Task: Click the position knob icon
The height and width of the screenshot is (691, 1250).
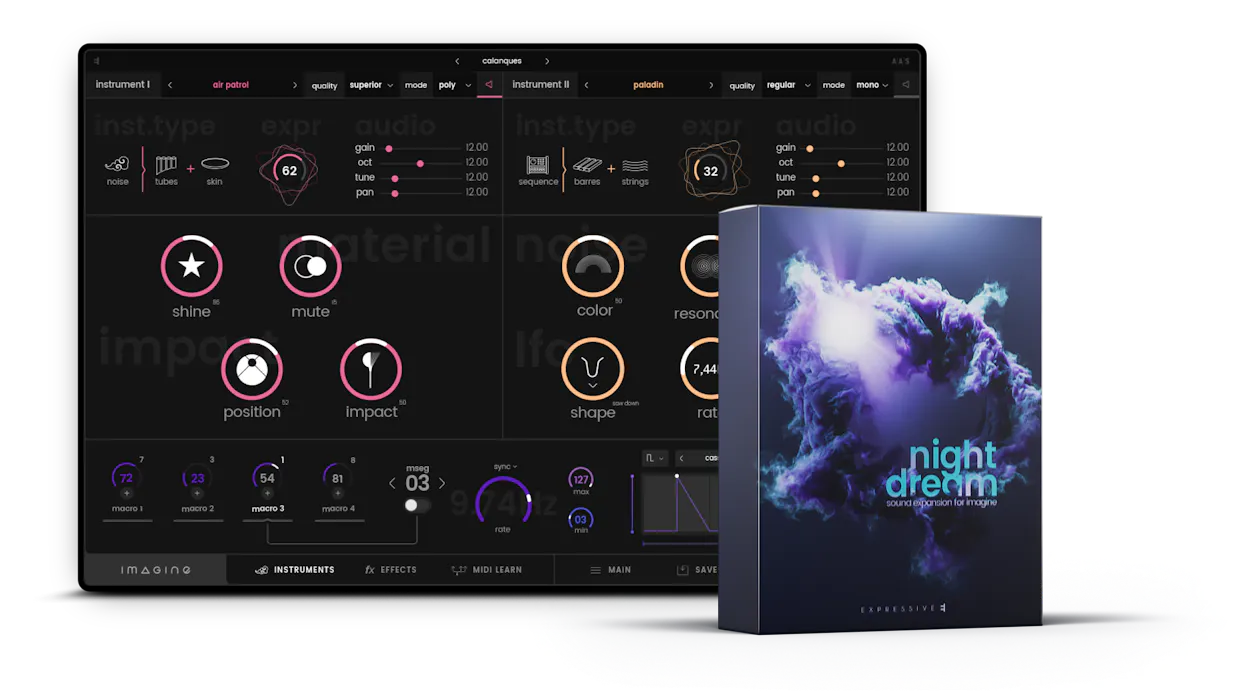Action: (x=251, y=370)
